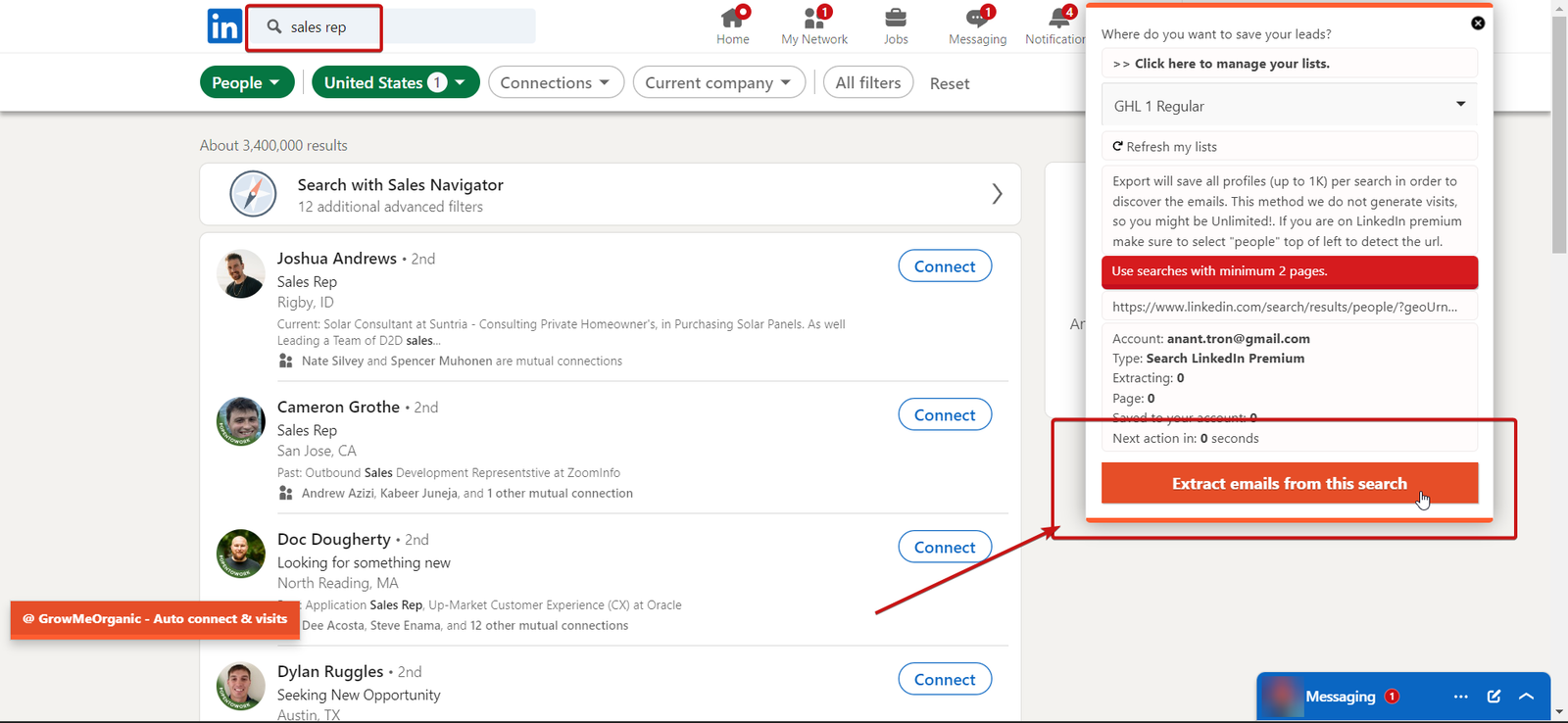Viewport: 1568px width, 723px height.
Task: Open Joshua Andrews' profile photo
Action: (x=241, y=273)
